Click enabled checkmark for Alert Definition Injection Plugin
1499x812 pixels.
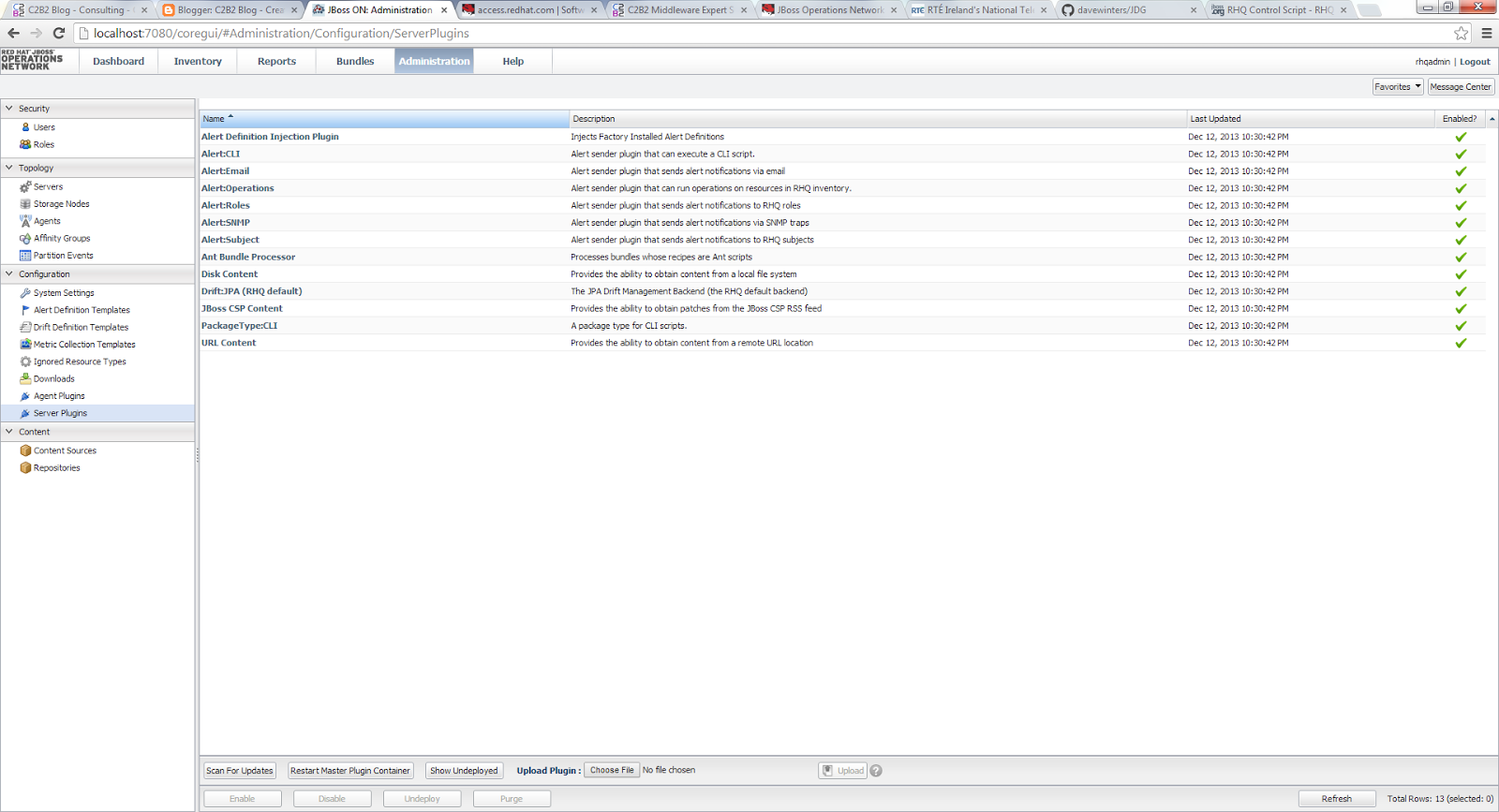pyautogui.click(x=1460, y=137)
